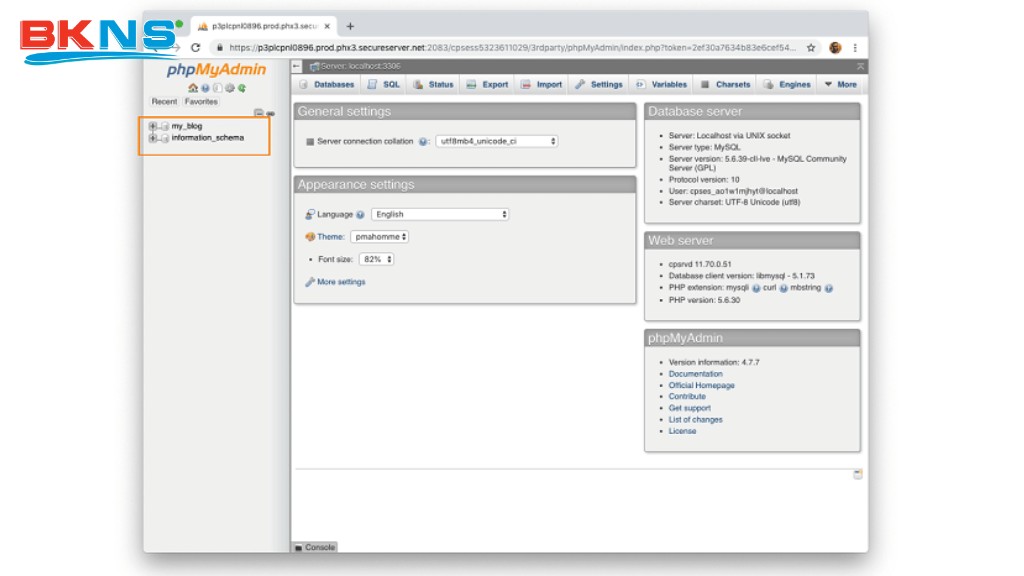Image resolution: width=1024 pixels, height=576 pixels.
Task: Switch to the Databases tab
Action: [327, 85]
